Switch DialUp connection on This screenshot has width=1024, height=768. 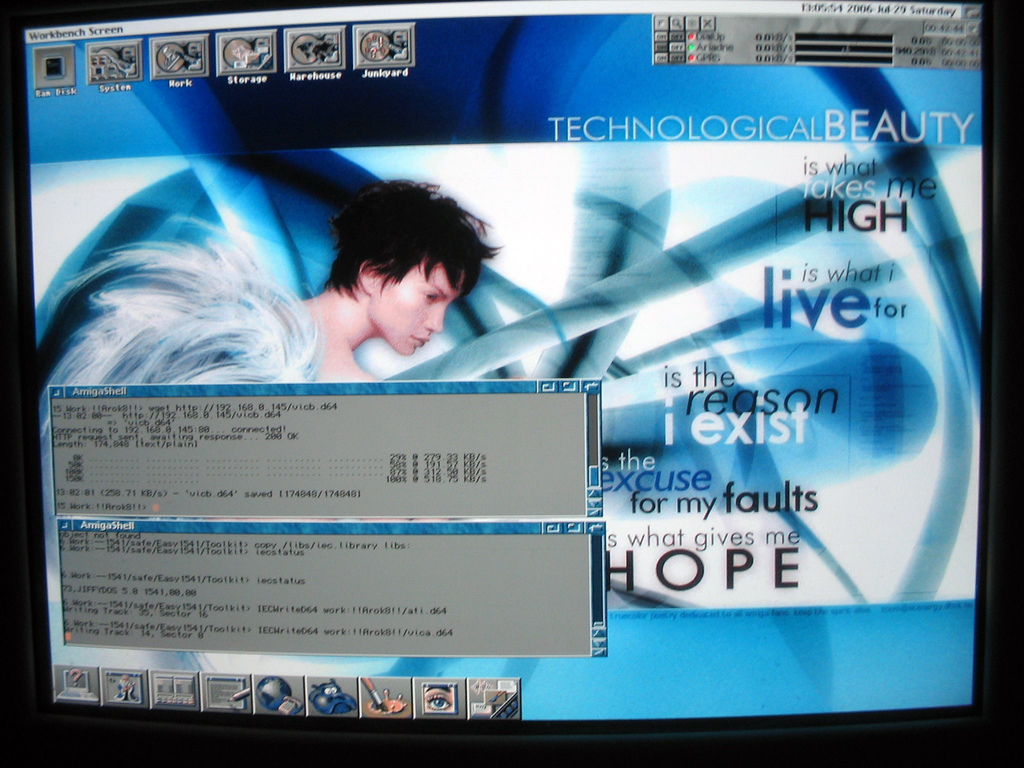661,36
